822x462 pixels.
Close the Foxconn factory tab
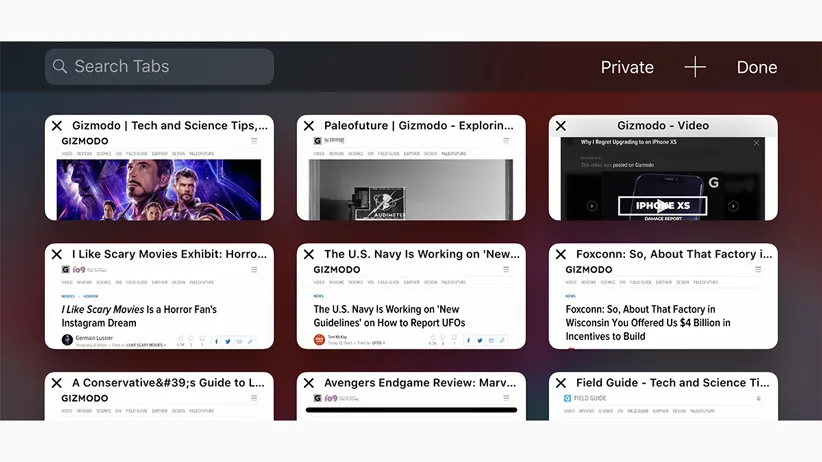click(x=561, y=255)
